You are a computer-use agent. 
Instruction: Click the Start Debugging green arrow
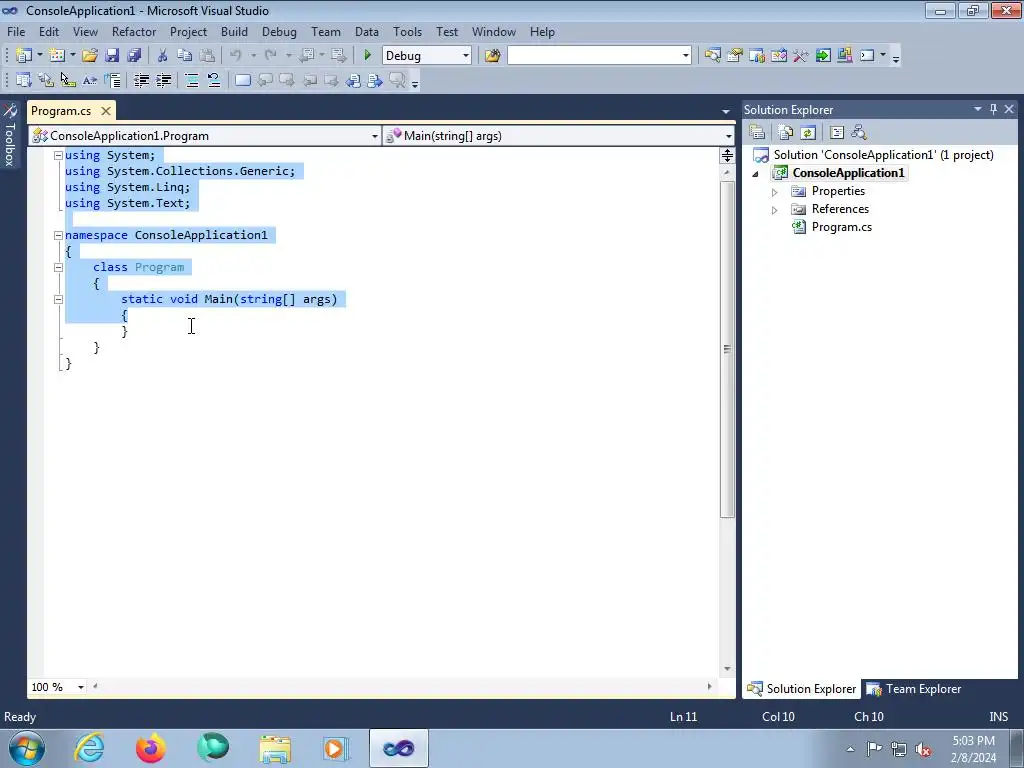367,56
